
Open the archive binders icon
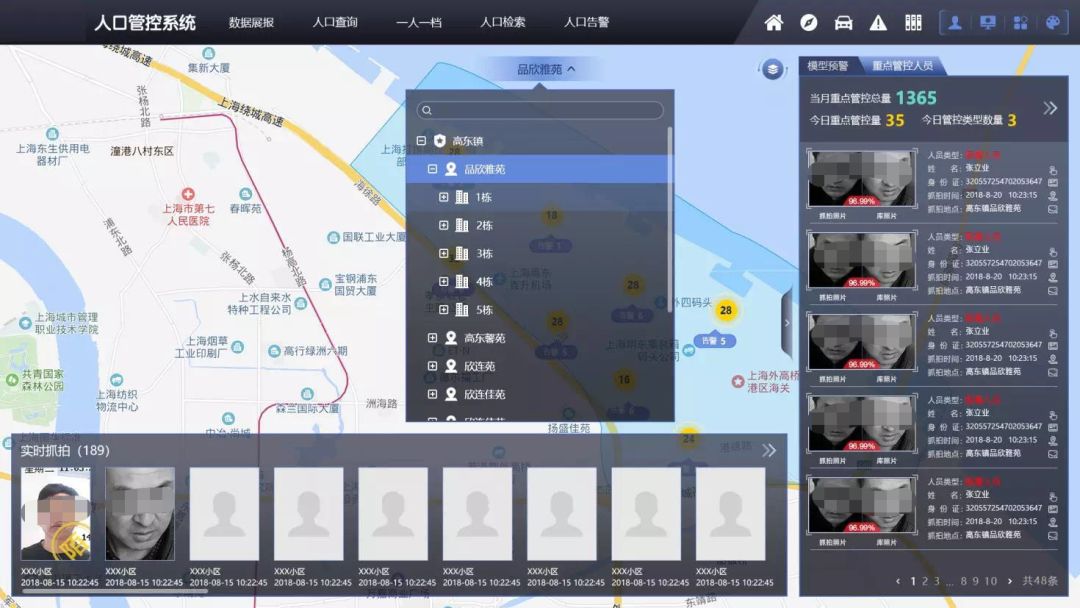point(913,23)
